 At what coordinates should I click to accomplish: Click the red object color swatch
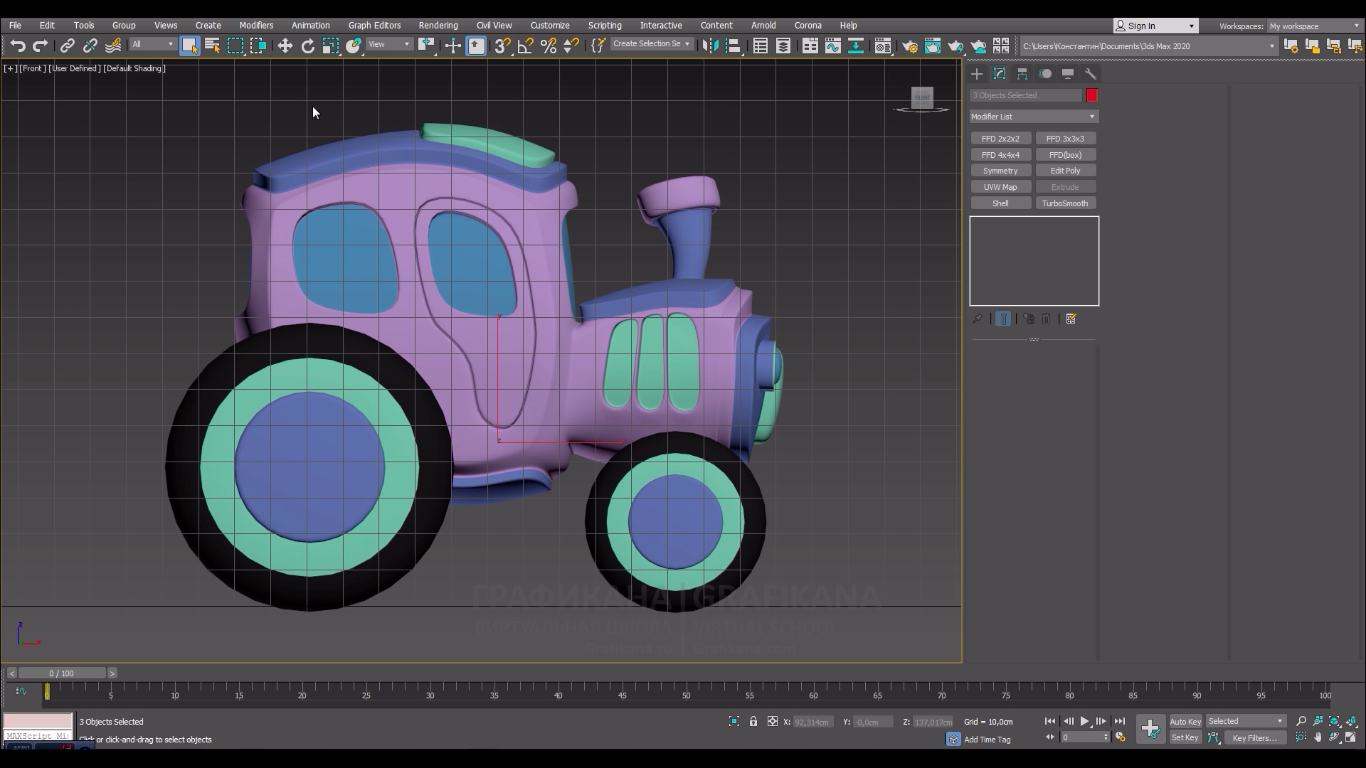[1092, 95]
